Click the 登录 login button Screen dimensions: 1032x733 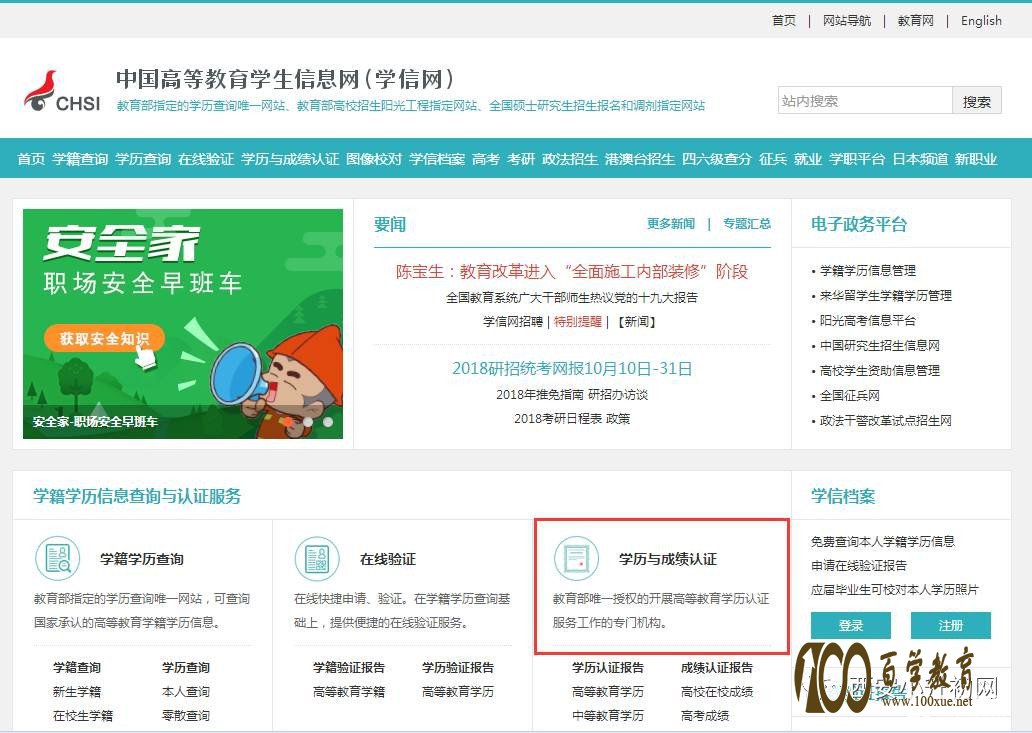pos(850,625)
